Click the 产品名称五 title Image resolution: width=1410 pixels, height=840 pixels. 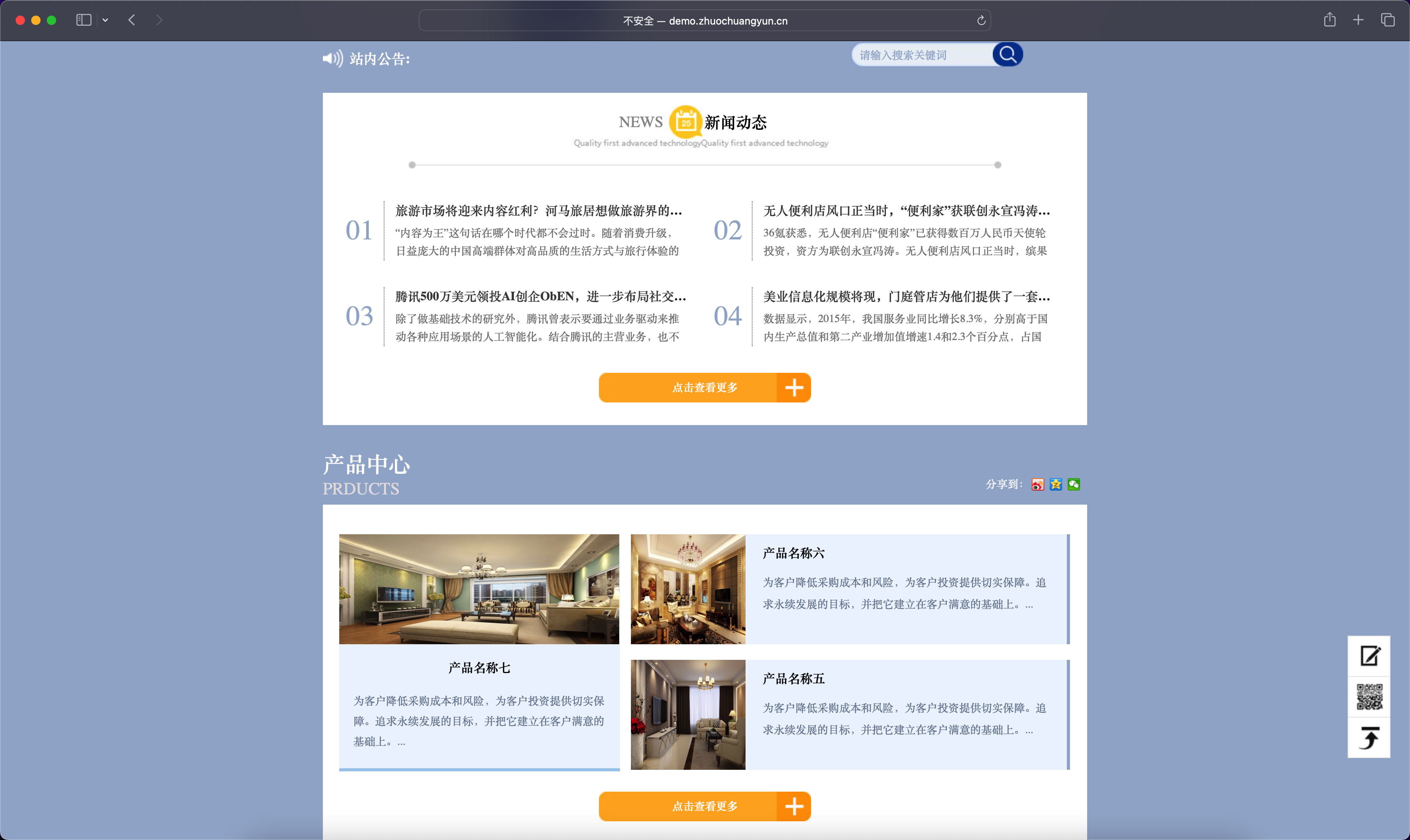coord(793,679)
